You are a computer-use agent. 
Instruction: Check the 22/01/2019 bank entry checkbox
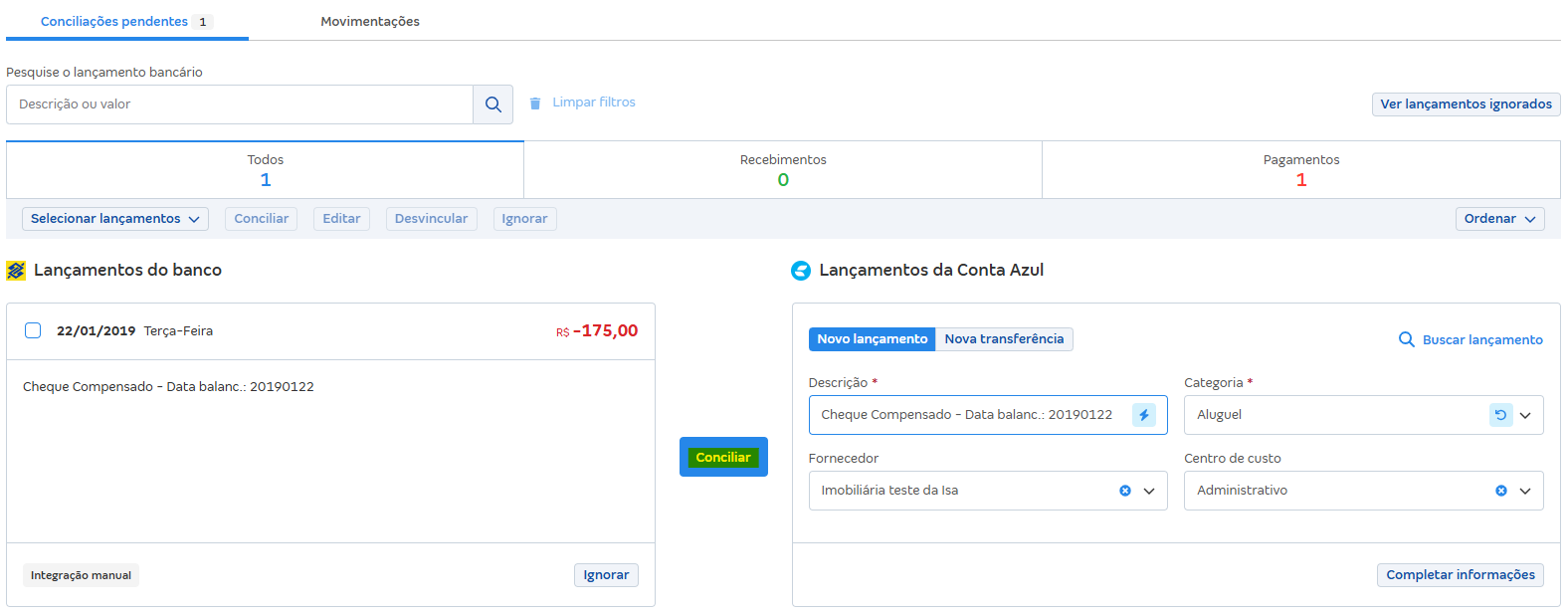pyautogui.click(x=33, y=330)
